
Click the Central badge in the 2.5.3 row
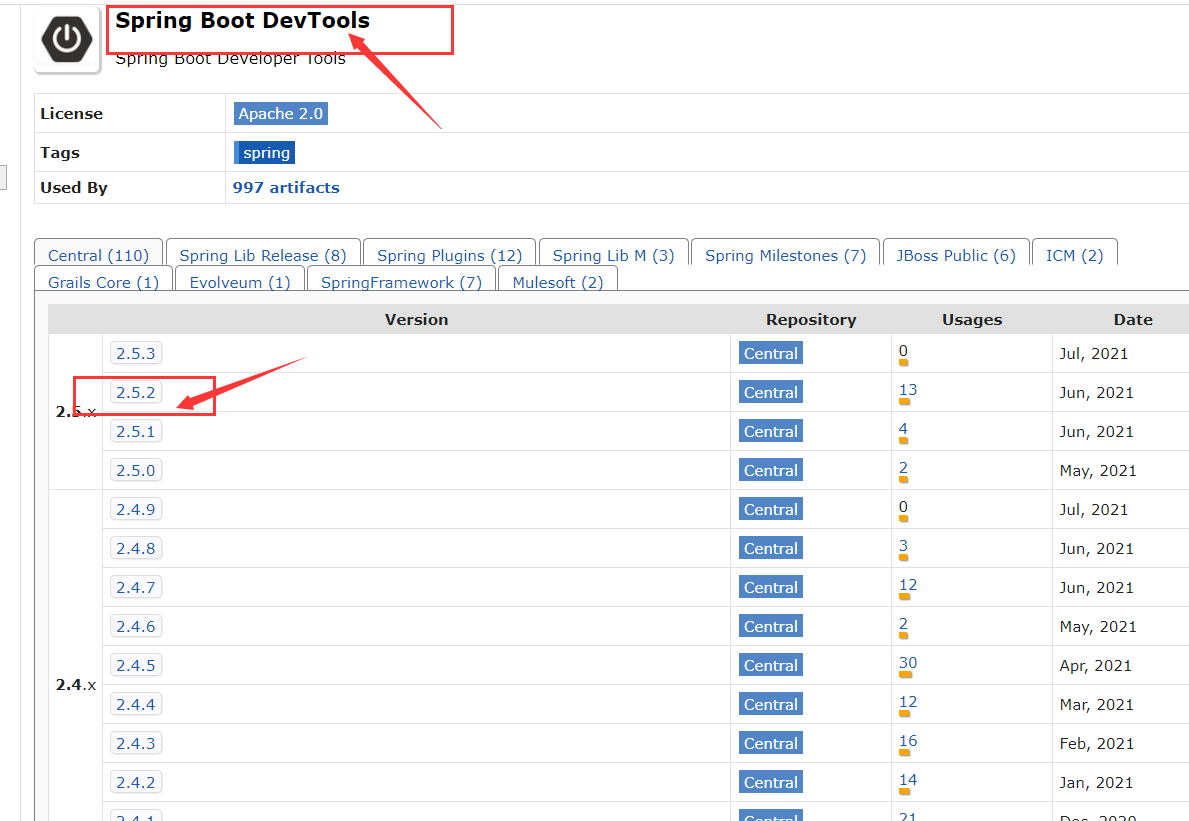click(770, 353)
